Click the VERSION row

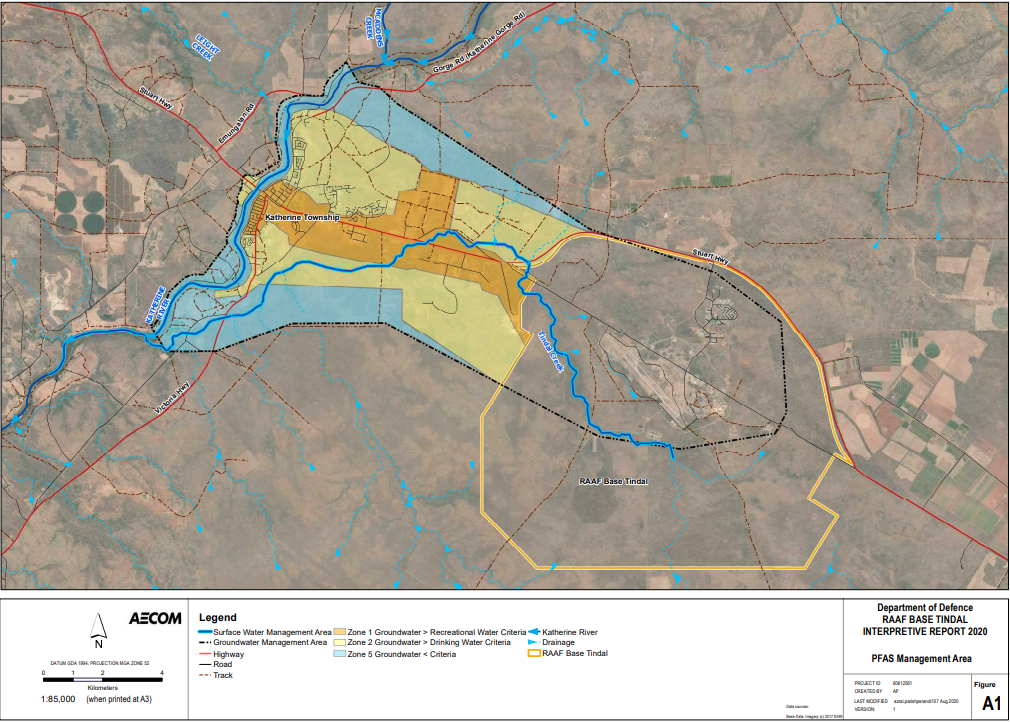(x=875, y=709)
